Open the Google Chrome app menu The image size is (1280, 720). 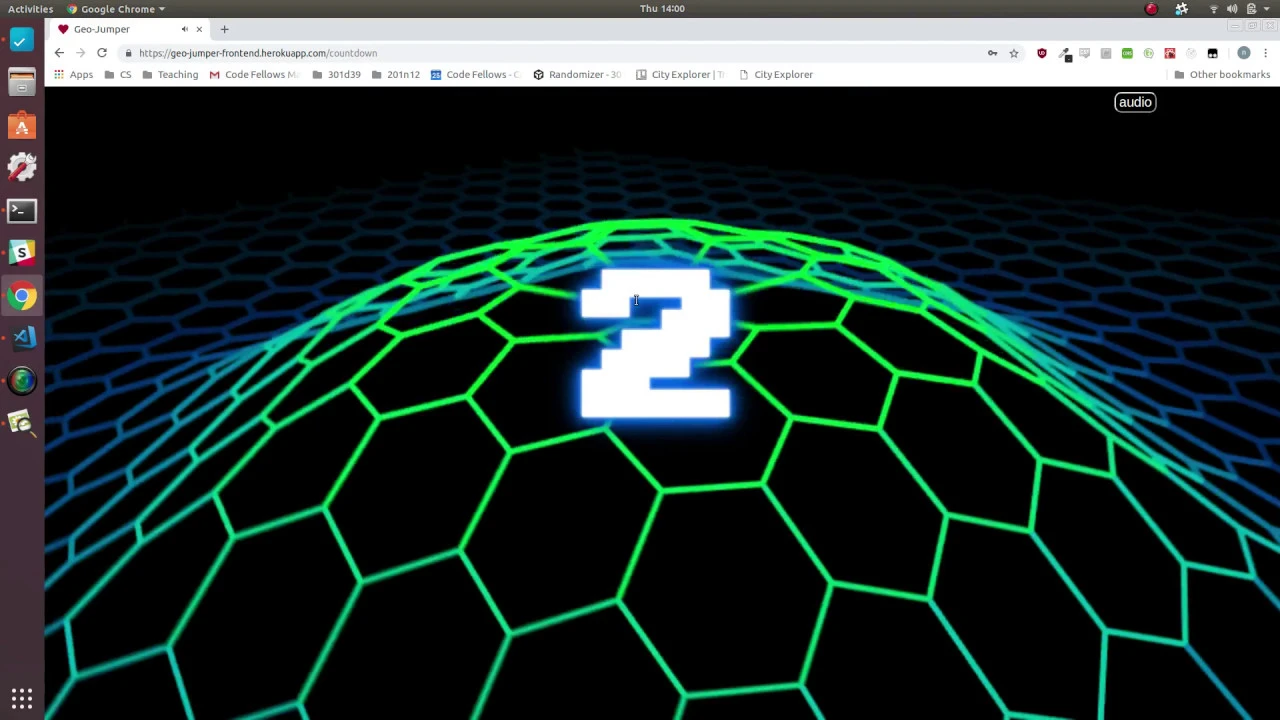coord(115,9)
